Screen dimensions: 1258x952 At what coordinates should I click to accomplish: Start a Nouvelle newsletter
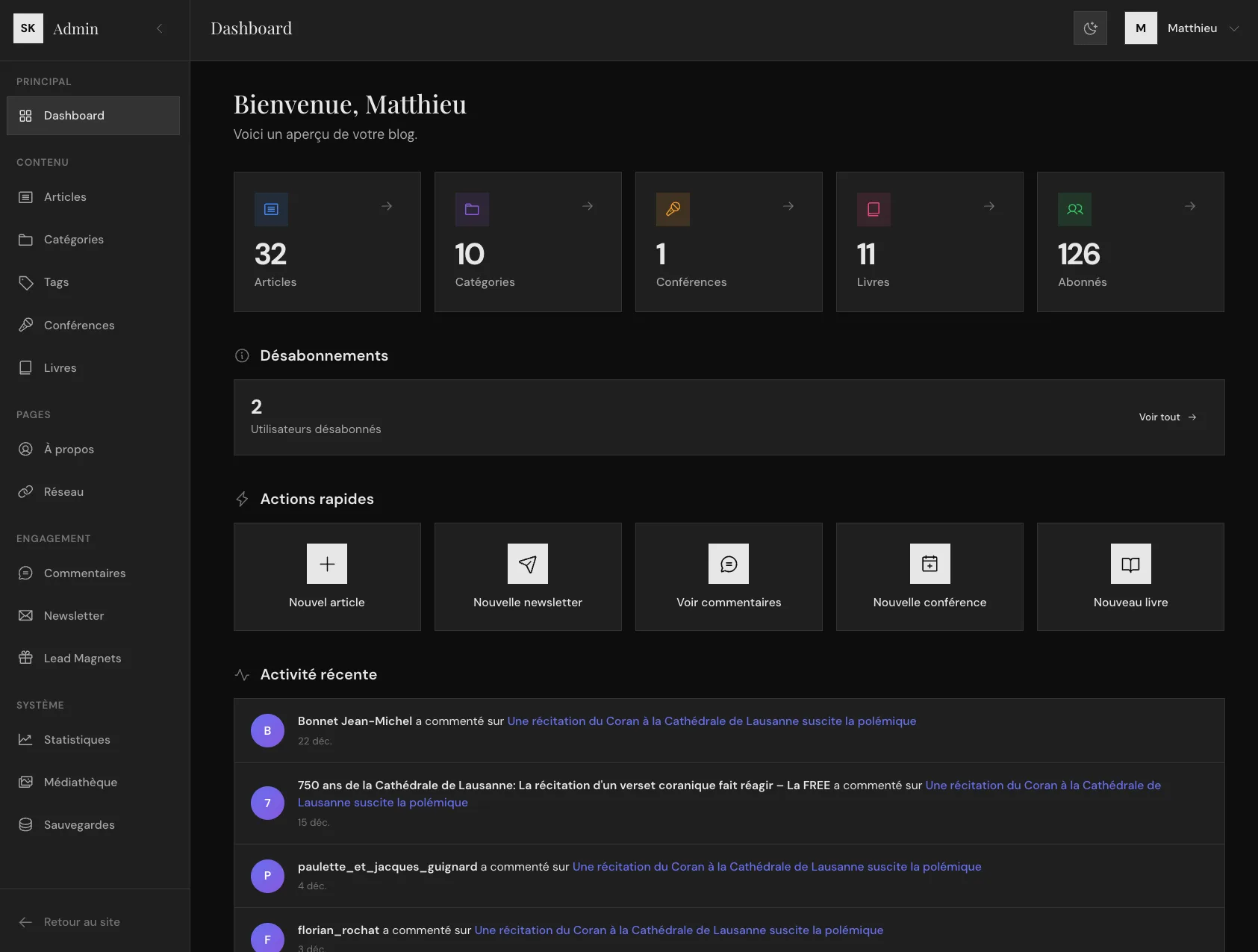(527, 577)
